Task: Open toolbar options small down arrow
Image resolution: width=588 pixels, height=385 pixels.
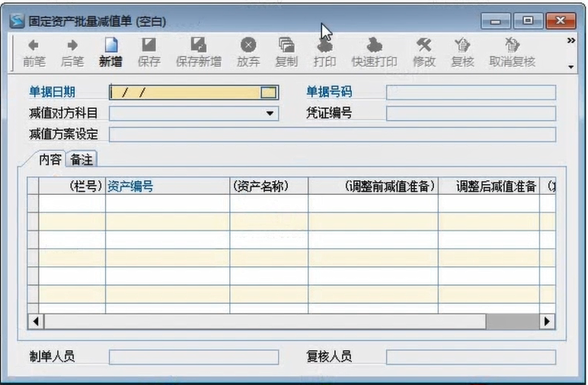Action: [571, 67]
